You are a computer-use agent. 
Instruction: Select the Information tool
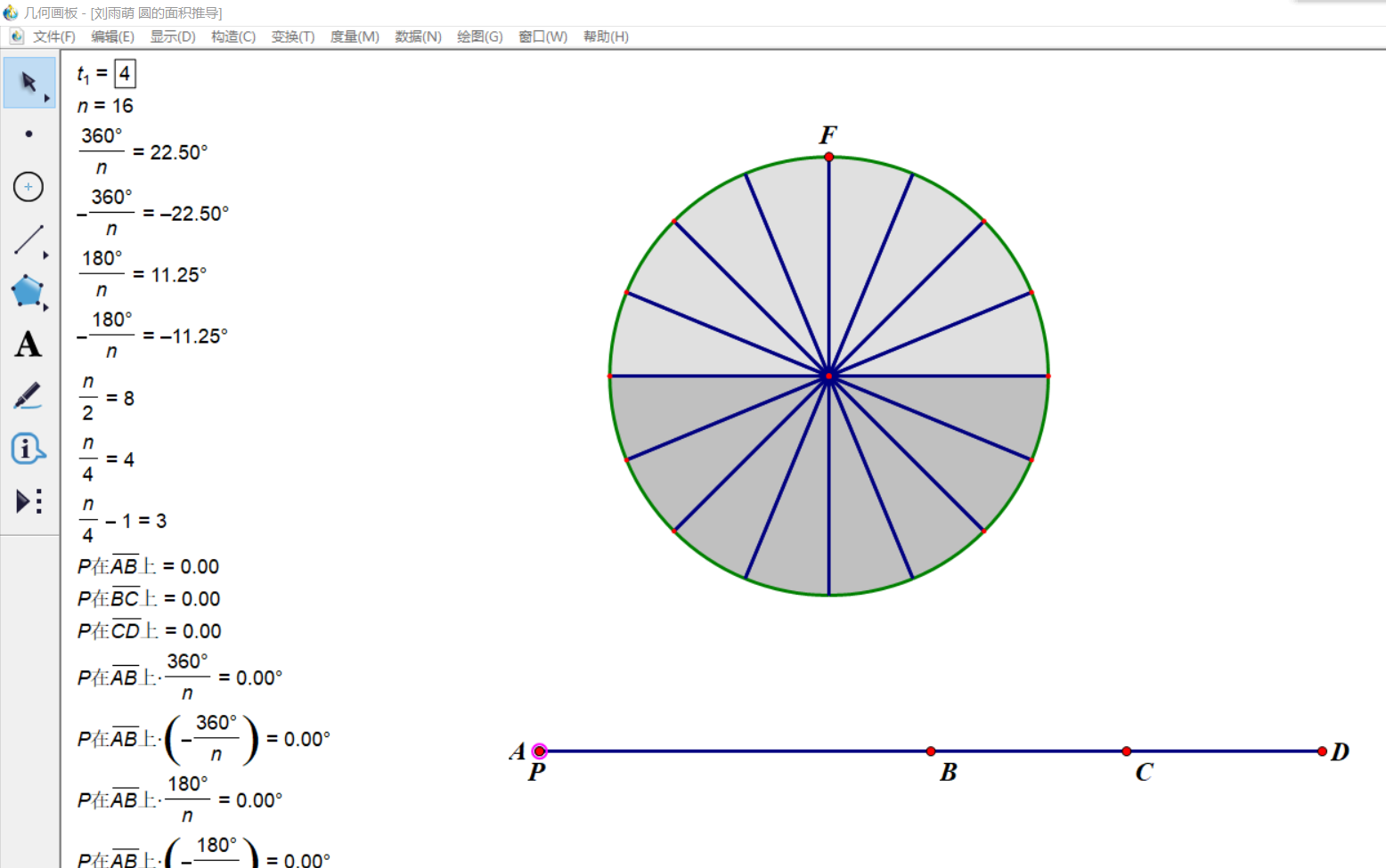[x=27, y=449]
